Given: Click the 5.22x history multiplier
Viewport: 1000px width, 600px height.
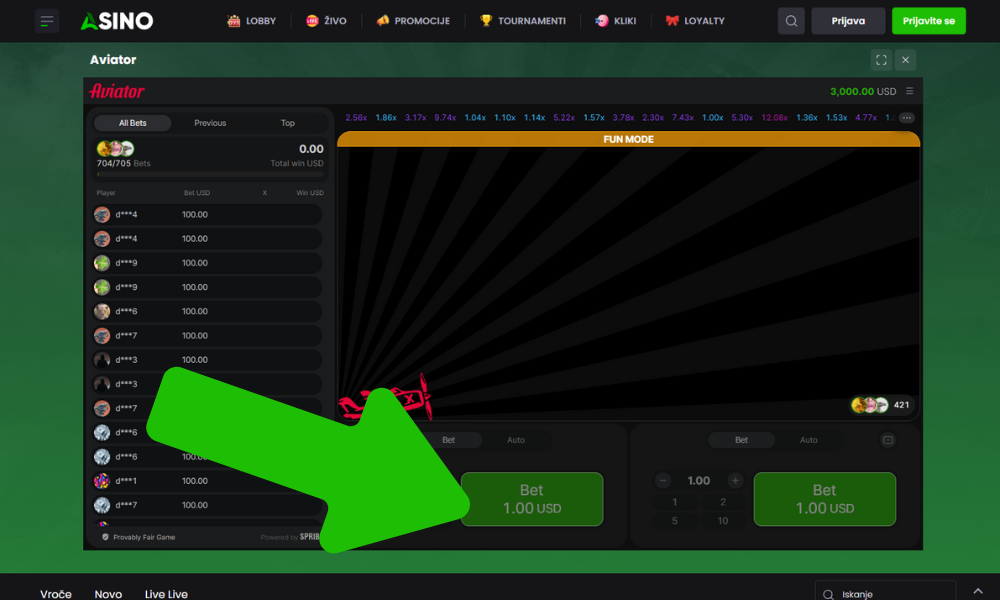Looking at the screenshot, I should [x=564, y=117].
